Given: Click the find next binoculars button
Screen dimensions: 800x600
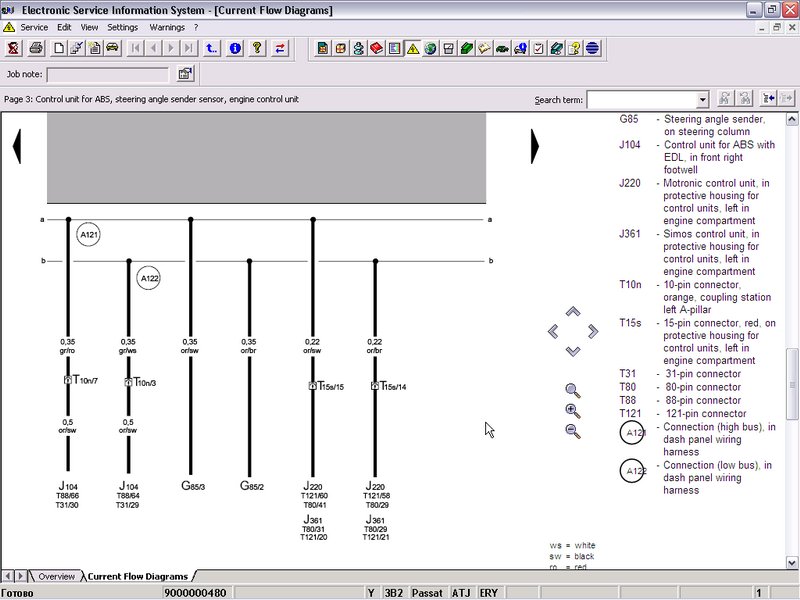Looking at the screenshot, I should [x=725, y=98].
